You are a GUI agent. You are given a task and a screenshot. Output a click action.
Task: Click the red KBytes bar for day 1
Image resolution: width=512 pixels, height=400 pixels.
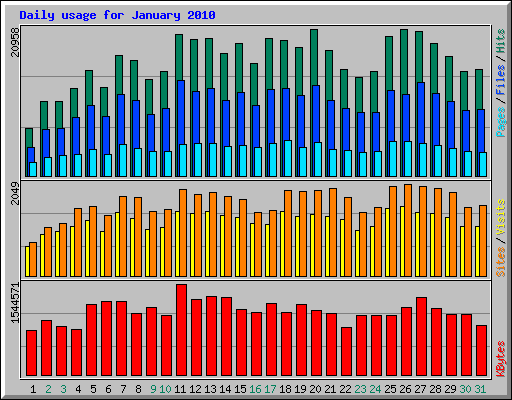coord(31,353)
